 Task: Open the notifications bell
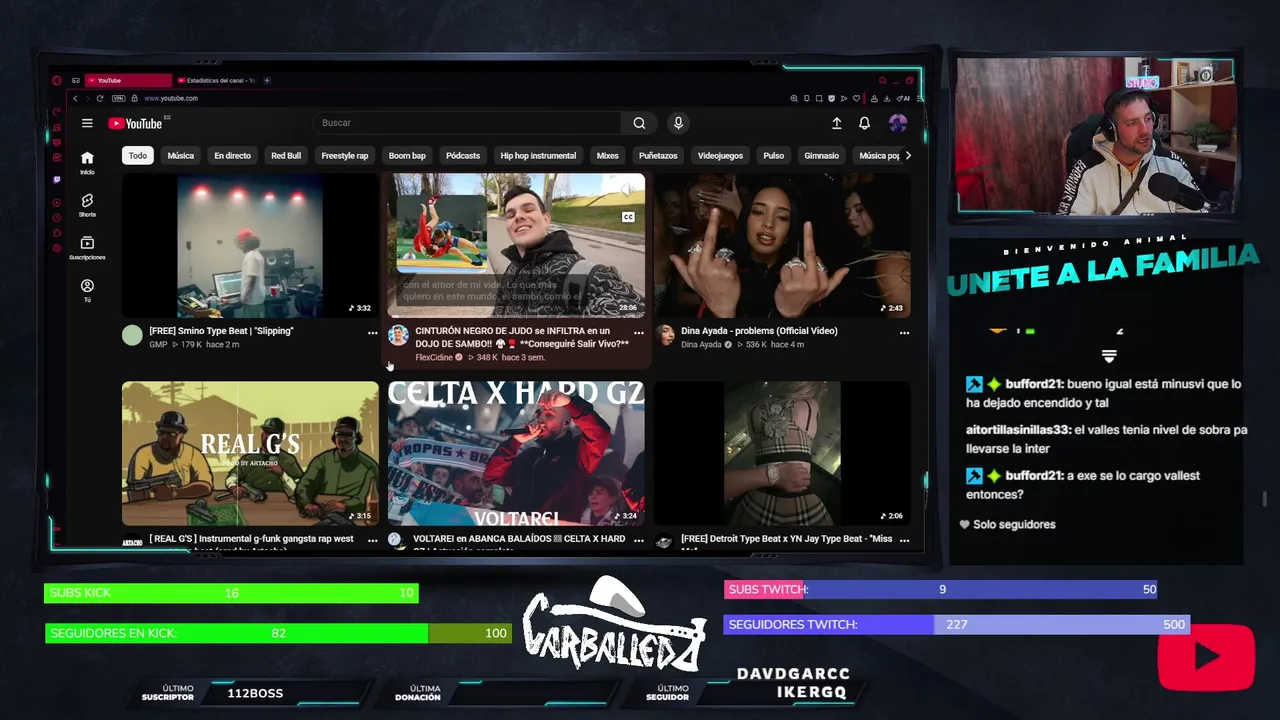click(x=864, y=123)
